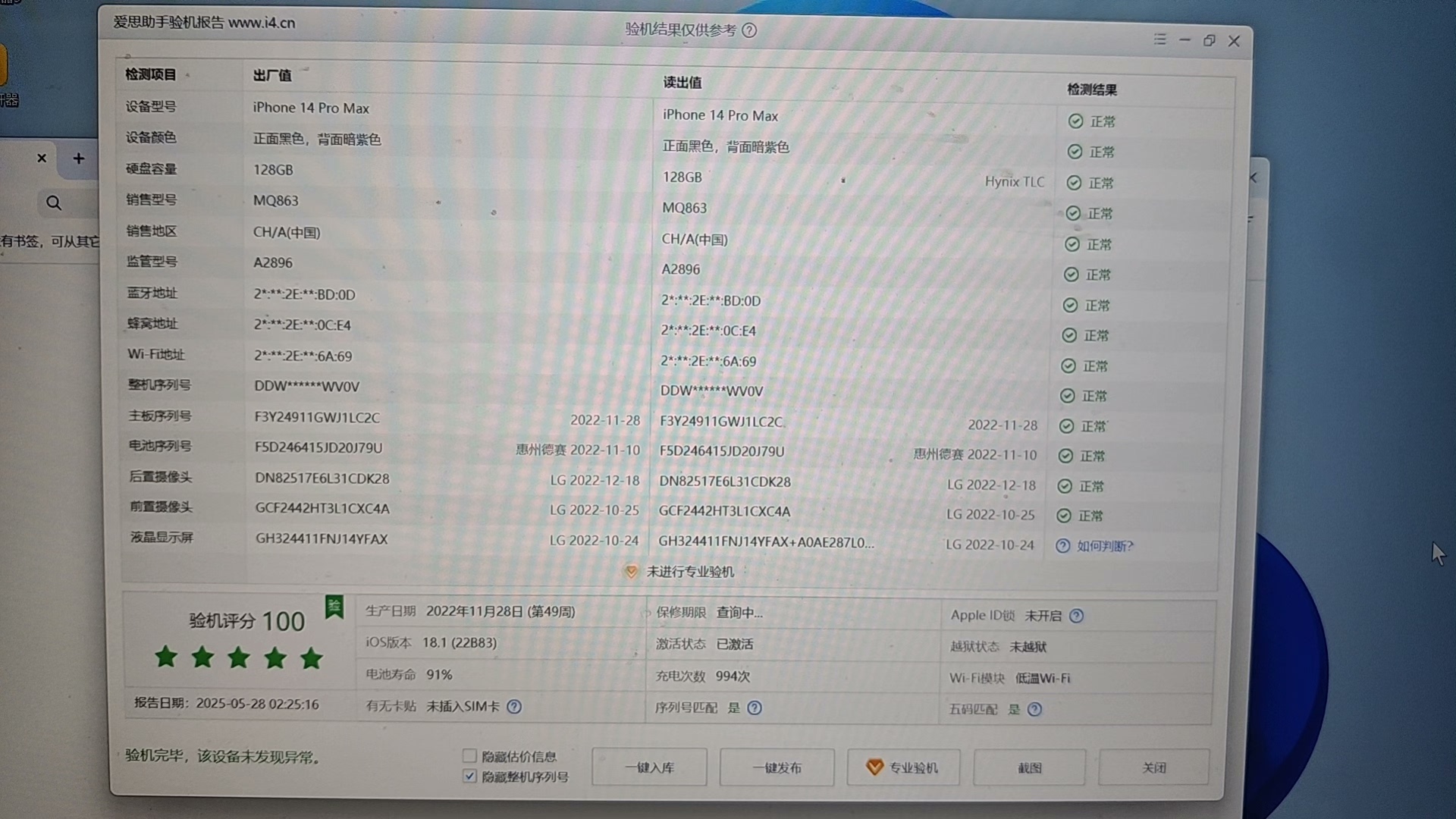Click the factory value A2896 under 监管型号
Image resolution: width=1456 pixels, height=819 pixels.
tap(273, 262)
